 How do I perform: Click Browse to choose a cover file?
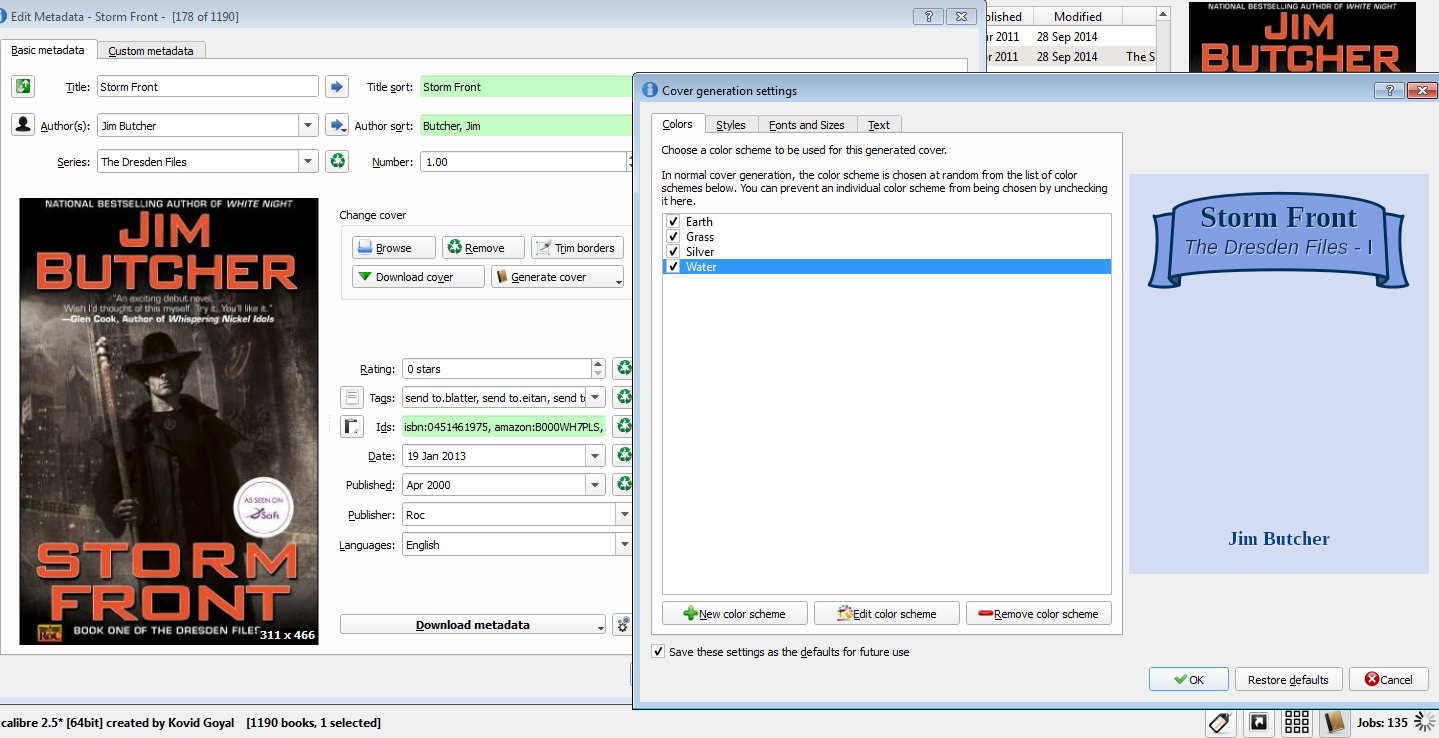tap(394, 248)
